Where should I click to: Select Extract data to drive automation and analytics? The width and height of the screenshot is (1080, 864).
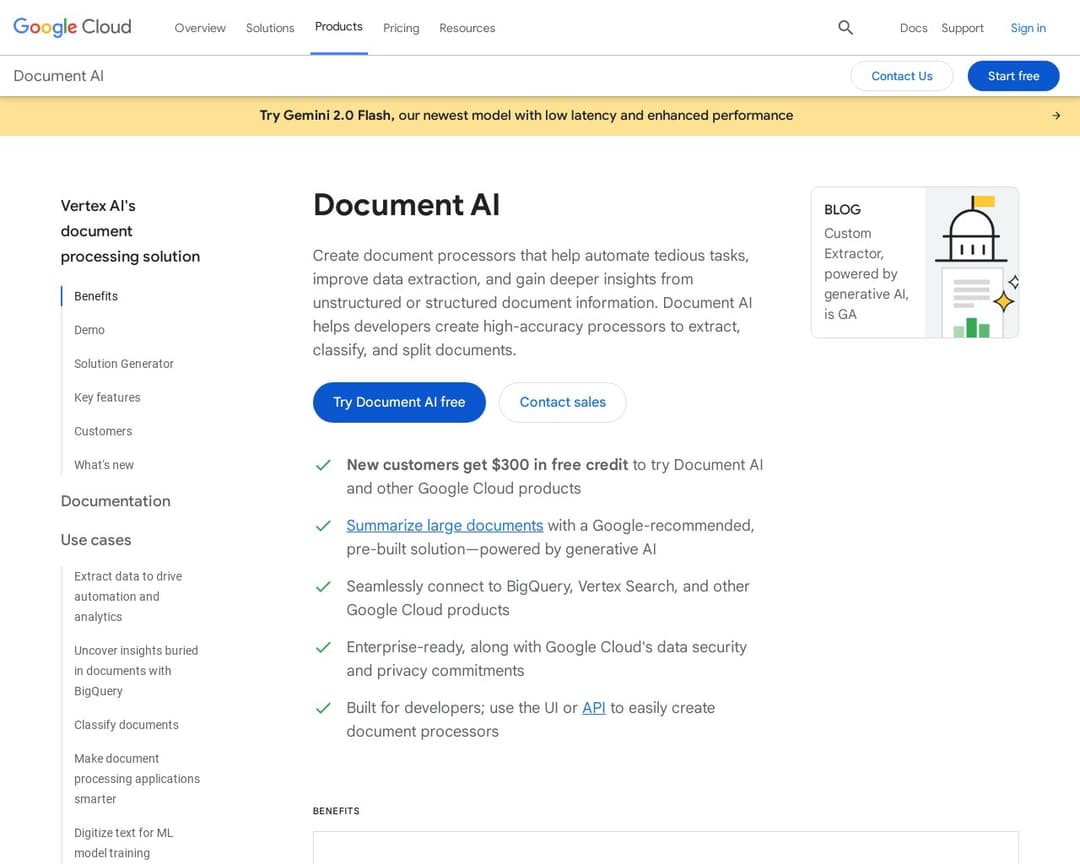coord(128,597)
